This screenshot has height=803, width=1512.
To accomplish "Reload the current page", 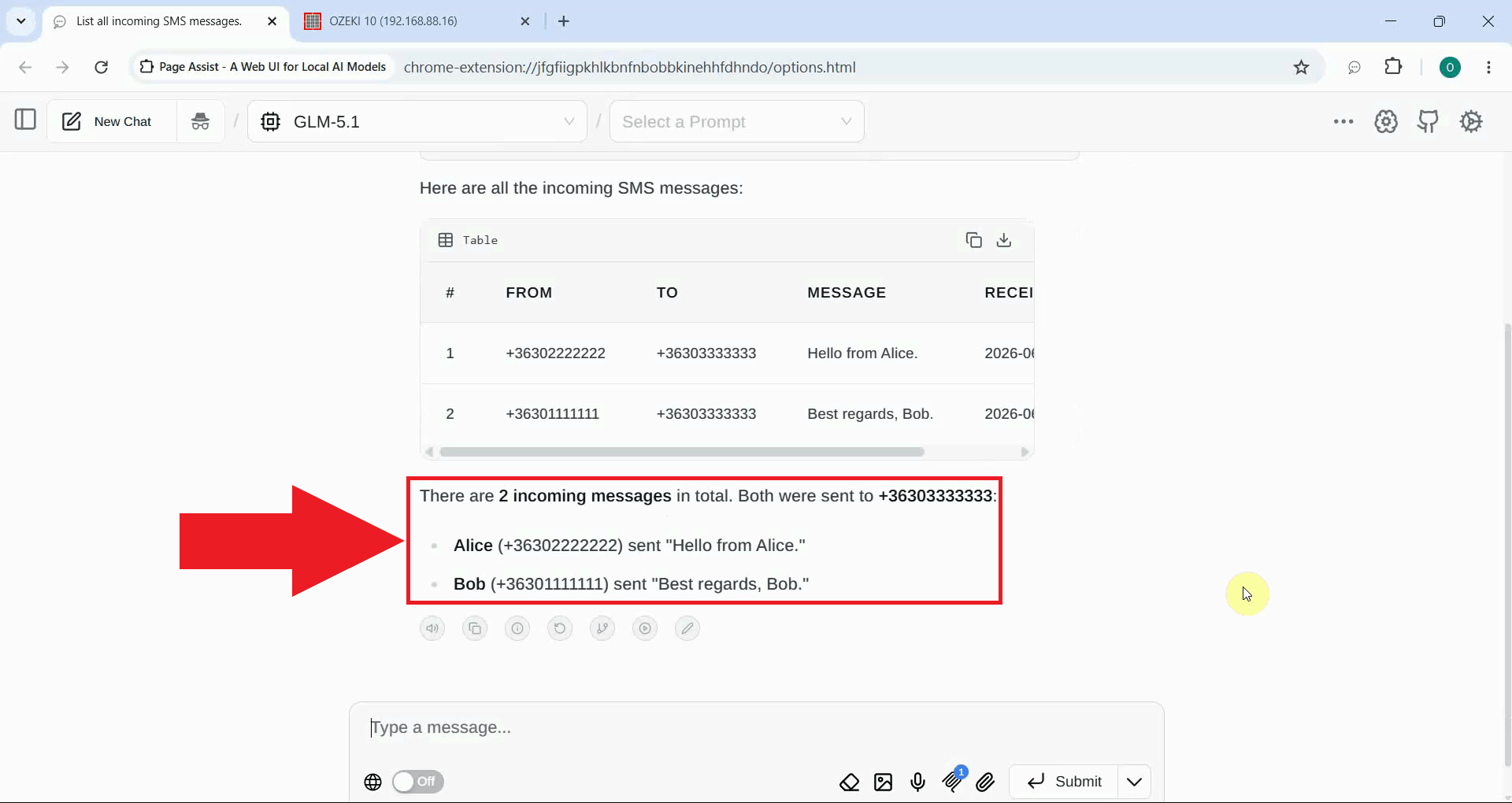I will (102, 67).
